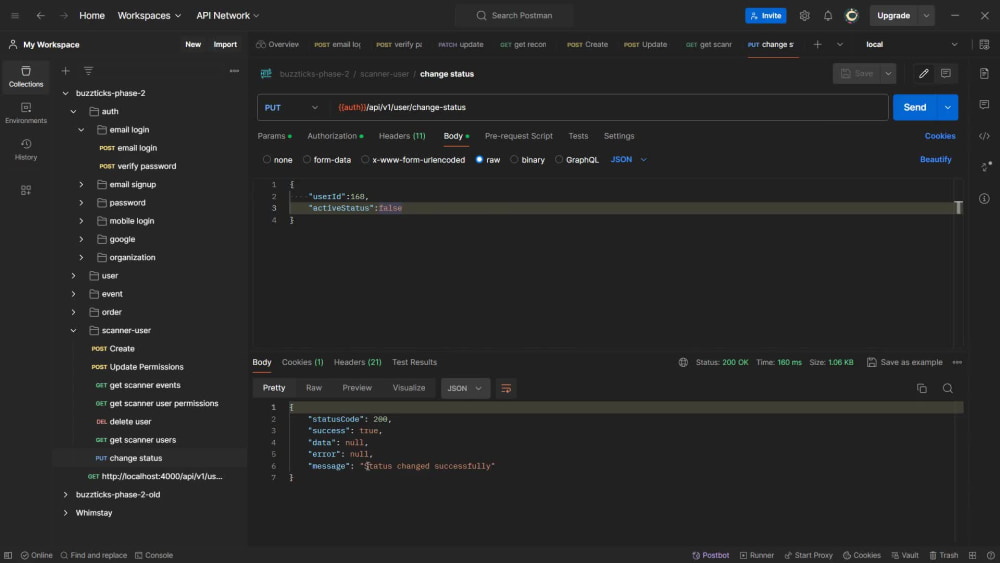Search within response icon

pos(948,388)
